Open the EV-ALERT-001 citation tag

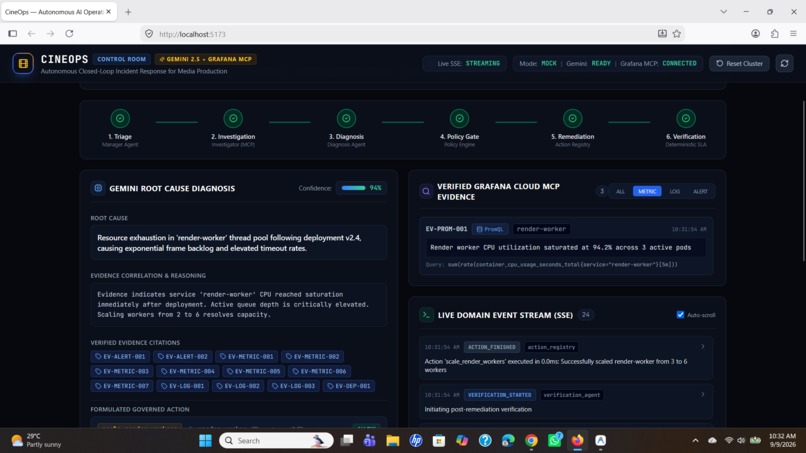(x=120, y=356)
